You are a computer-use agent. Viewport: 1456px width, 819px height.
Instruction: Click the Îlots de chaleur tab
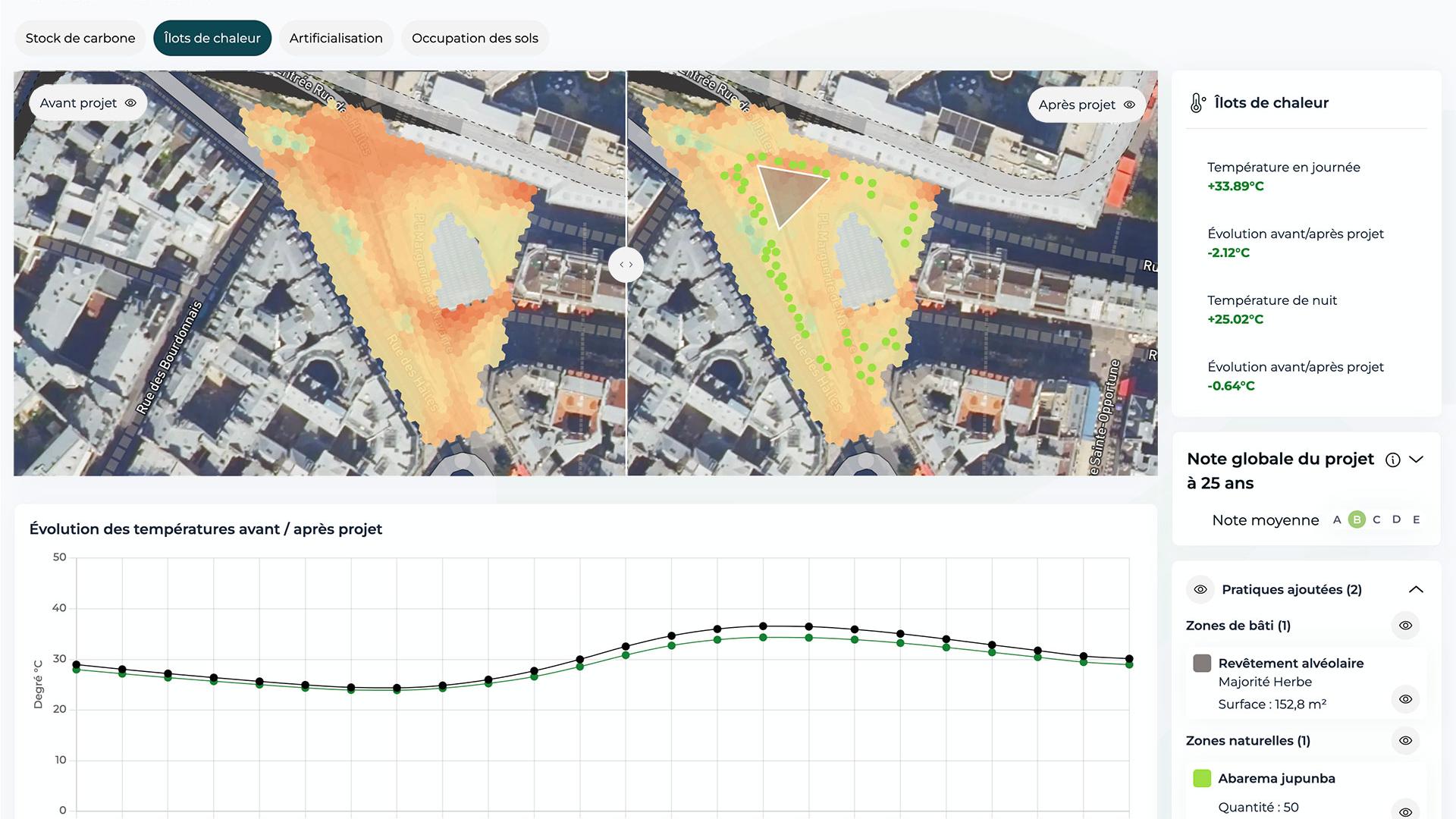[212, 37]
